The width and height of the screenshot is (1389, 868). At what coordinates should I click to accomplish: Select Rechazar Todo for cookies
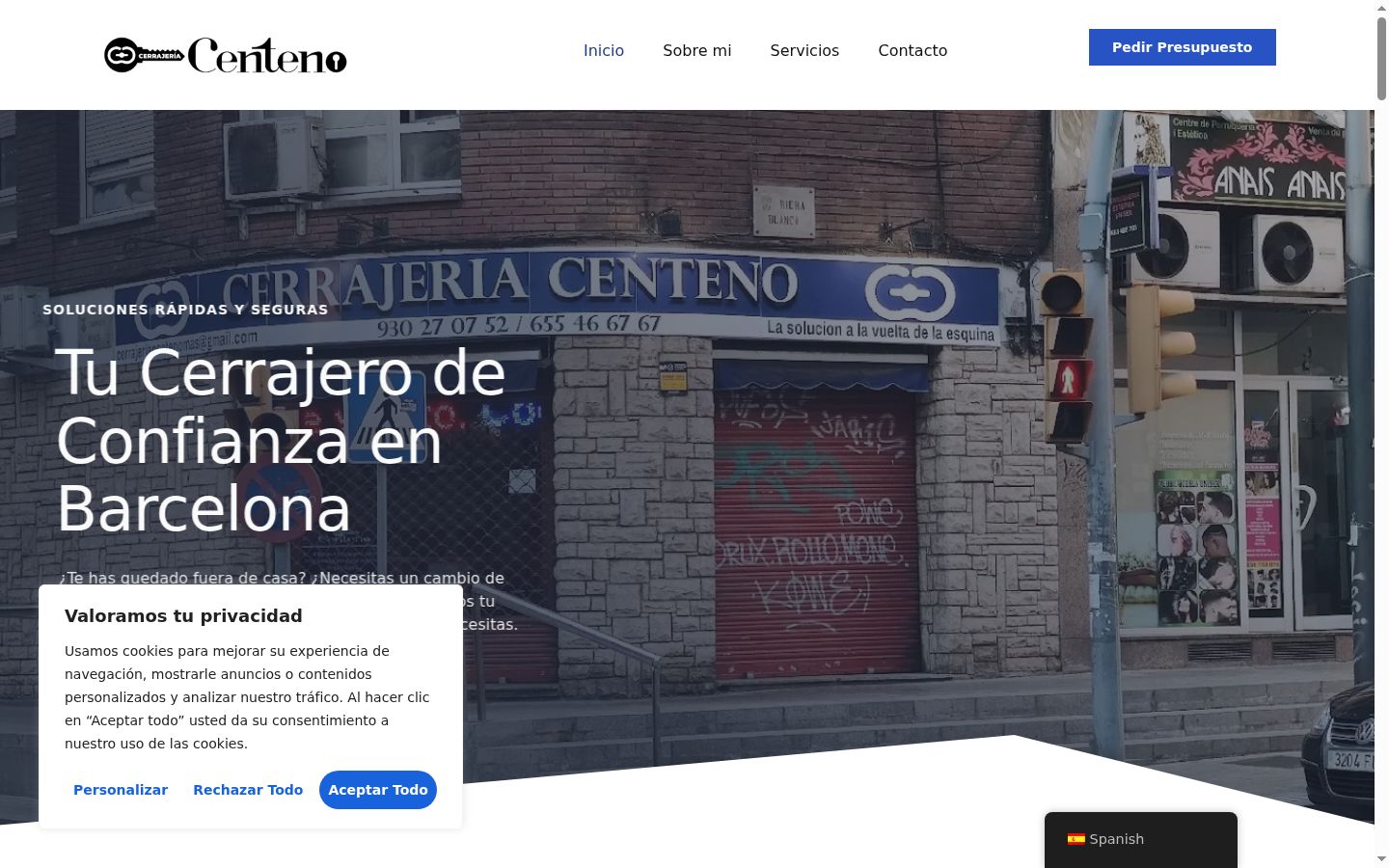click(248, 790)
